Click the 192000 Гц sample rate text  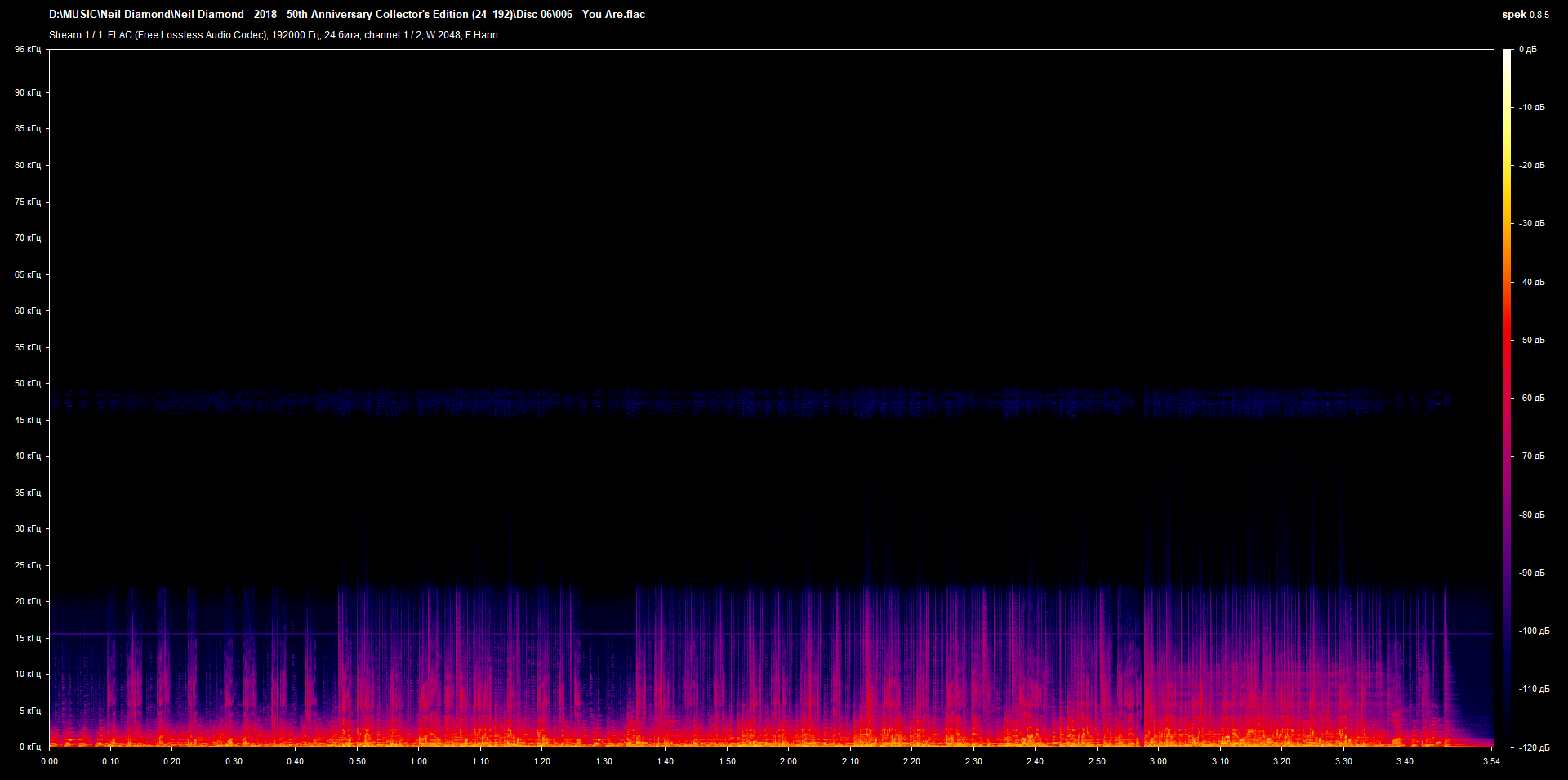[296, 35]
